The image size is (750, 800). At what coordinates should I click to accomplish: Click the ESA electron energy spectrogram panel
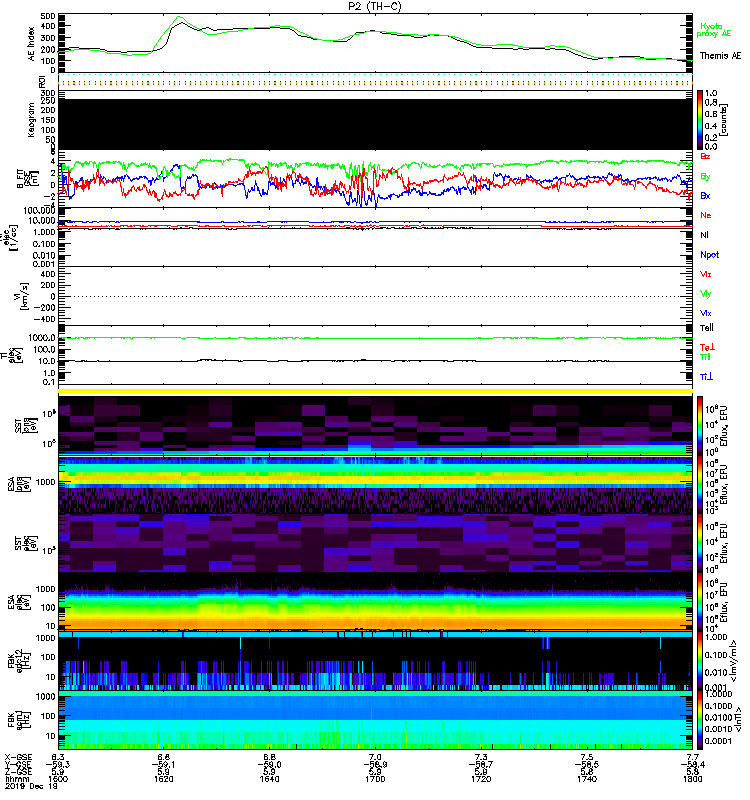[375, 602]
